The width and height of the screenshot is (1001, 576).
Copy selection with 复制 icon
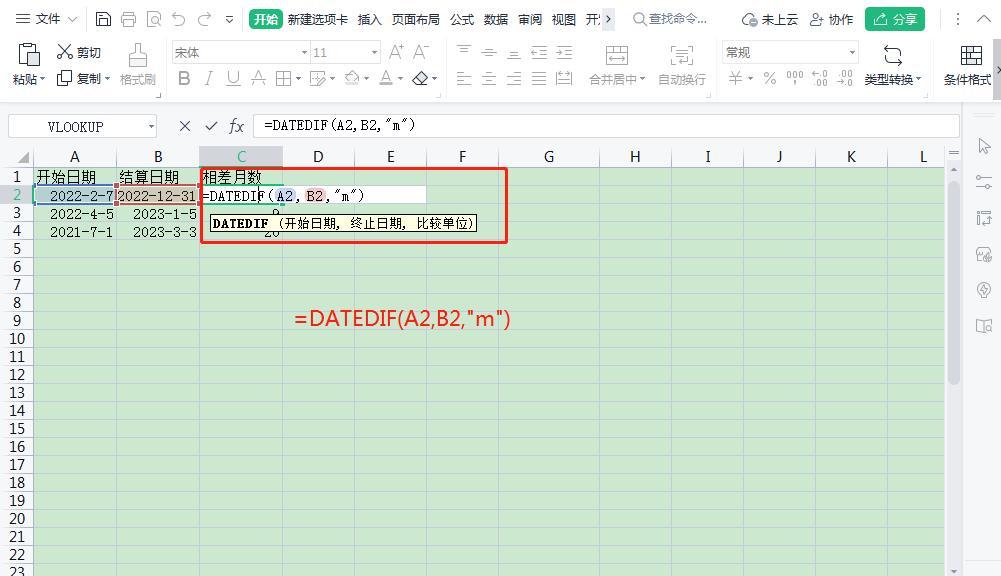79,79
